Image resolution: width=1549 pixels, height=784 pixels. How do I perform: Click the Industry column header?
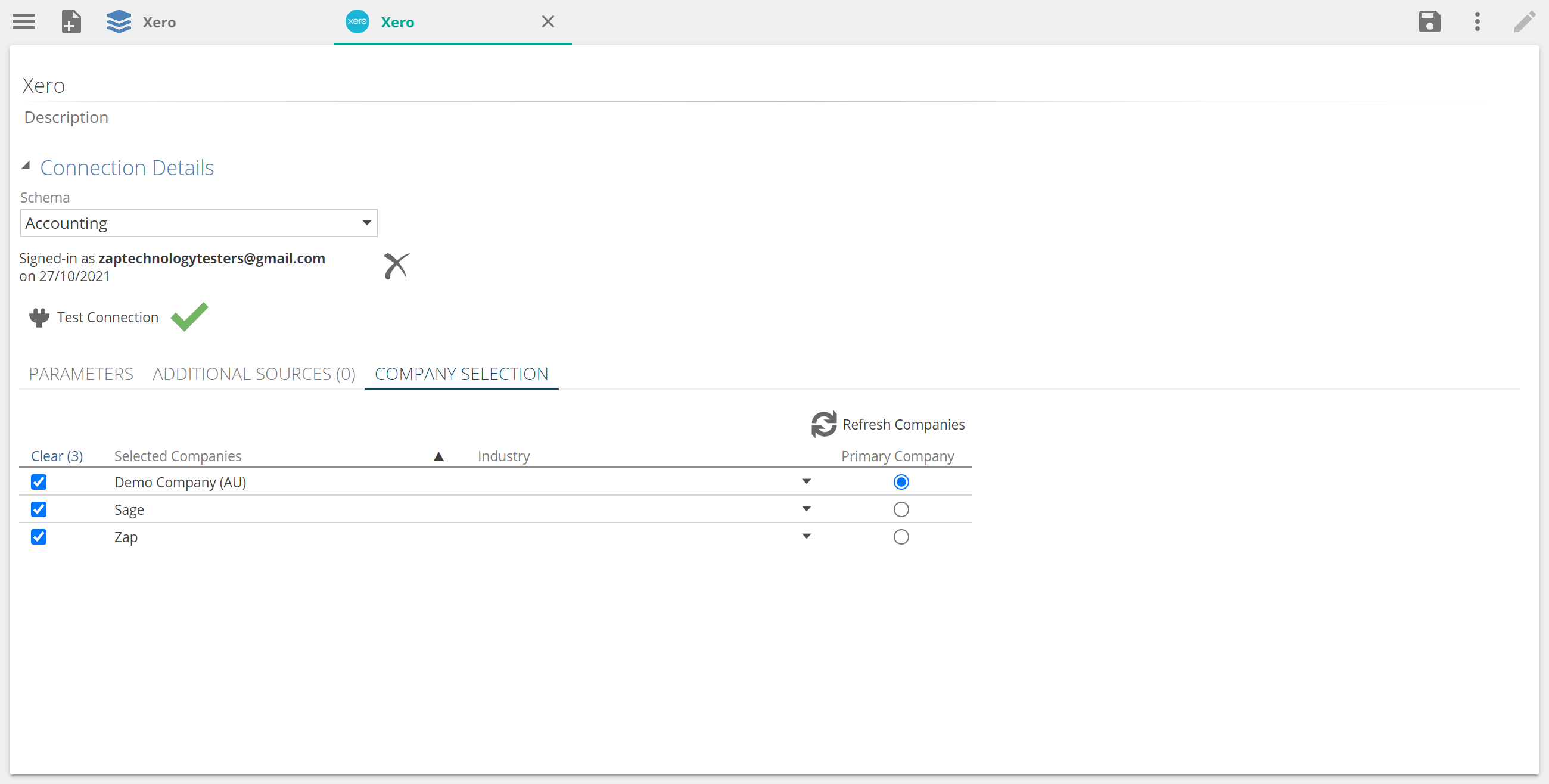(504, 456)
